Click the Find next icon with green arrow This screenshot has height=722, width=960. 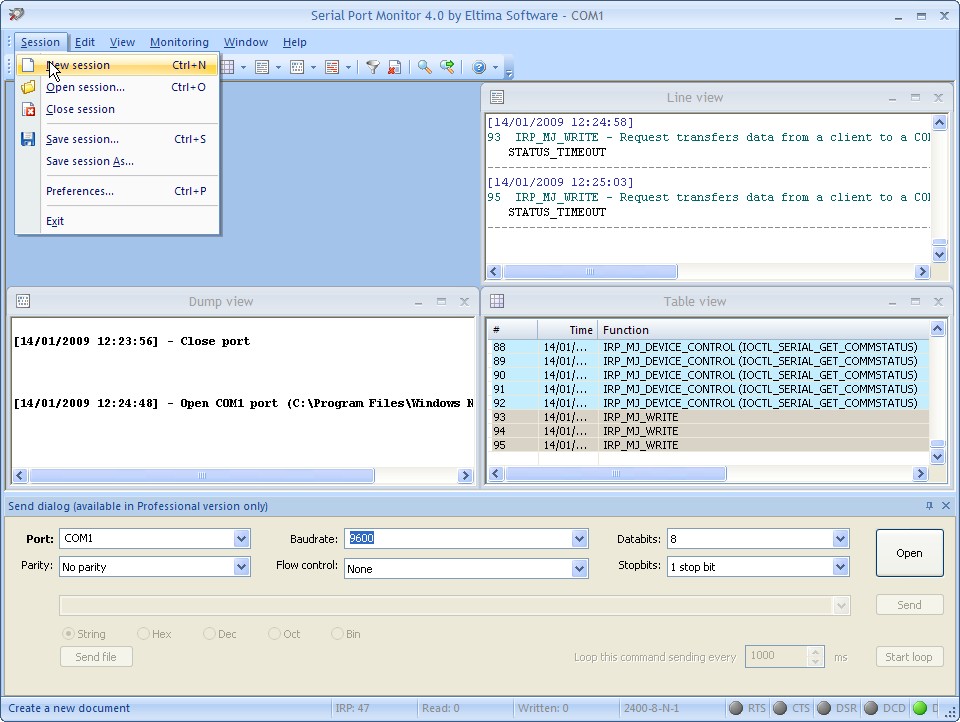[447, 67]
